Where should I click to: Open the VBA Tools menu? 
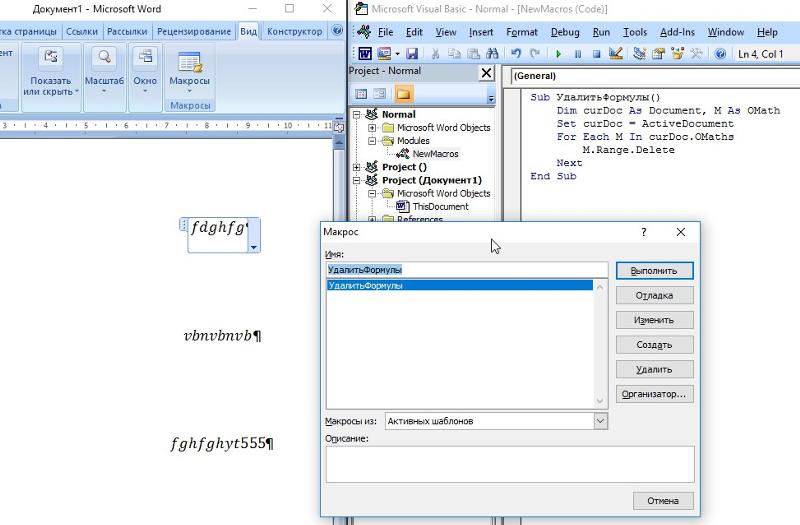pos(635,32)
